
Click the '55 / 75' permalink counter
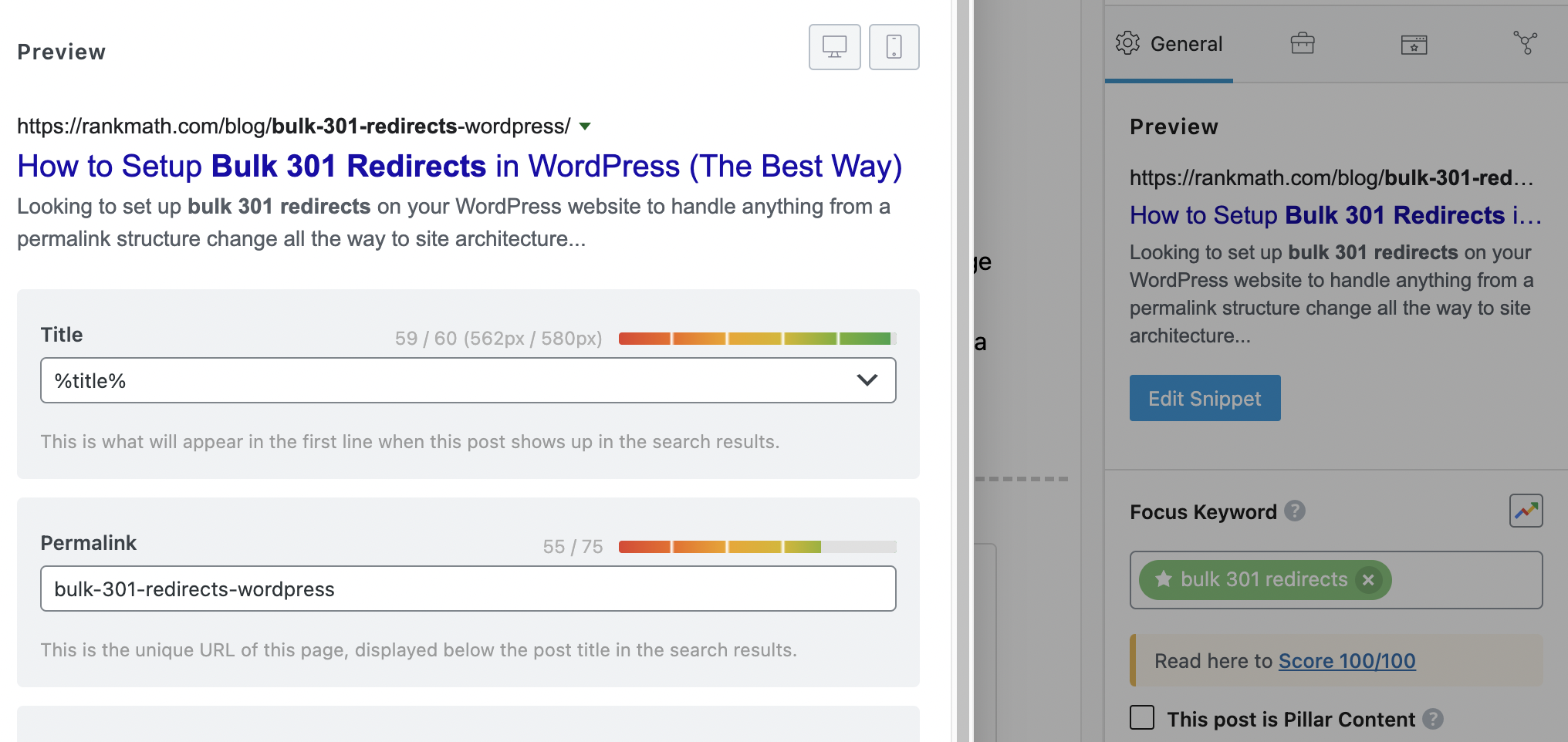[573, 547]
